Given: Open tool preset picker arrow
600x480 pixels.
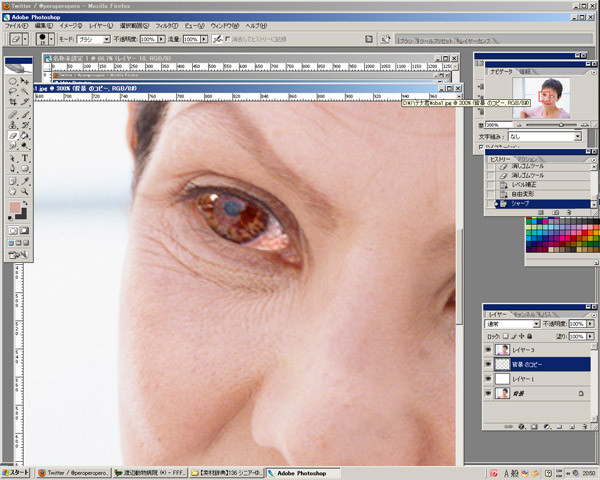Looking at the screenshot, I should [x=25, y=39].
